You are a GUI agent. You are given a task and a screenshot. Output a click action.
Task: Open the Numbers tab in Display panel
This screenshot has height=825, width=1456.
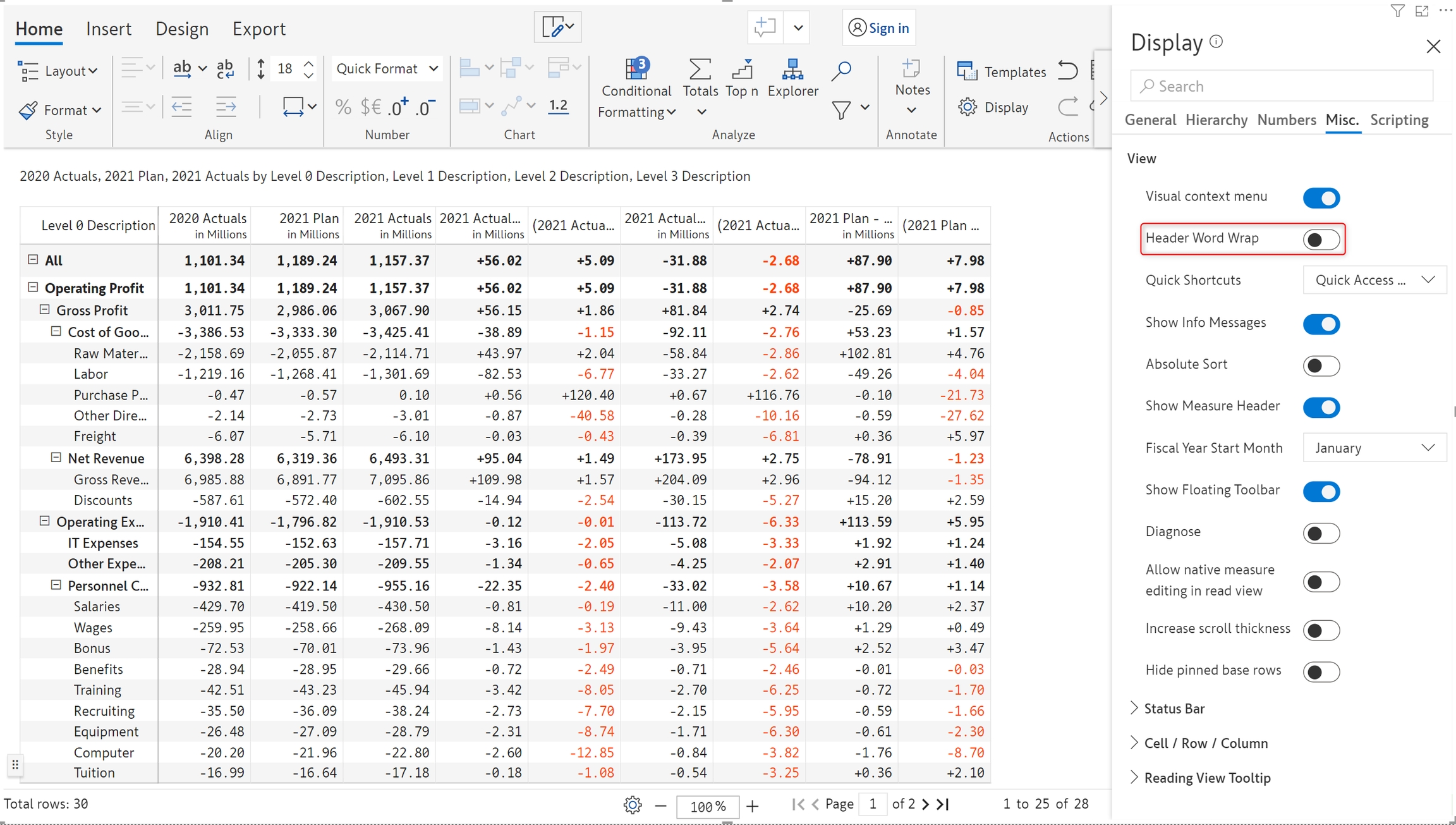(x=1286, y=120)
